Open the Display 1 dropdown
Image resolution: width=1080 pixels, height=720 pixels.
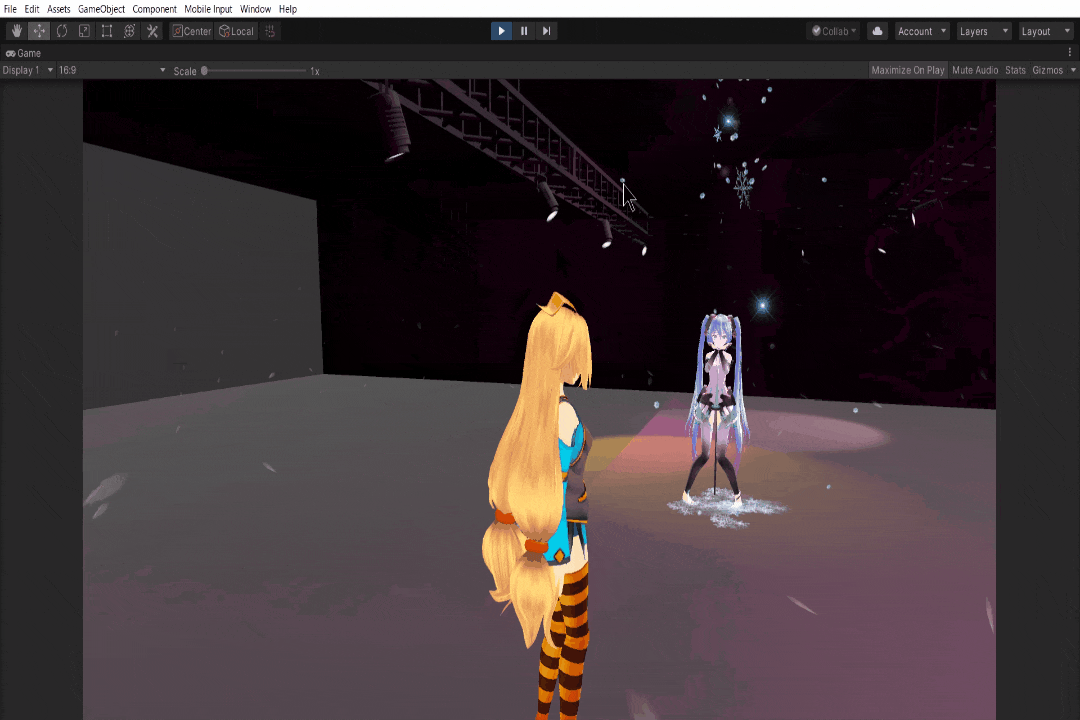[x=28, y=70]
